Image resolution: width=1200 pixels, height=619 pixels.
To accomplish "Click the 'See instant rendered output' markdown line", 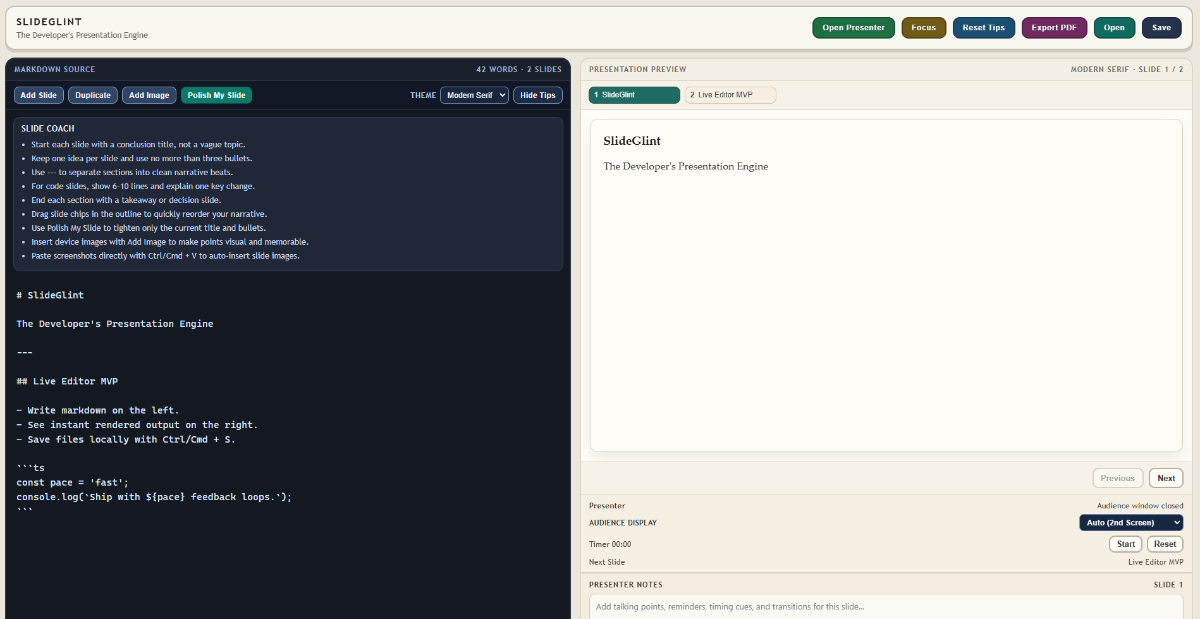I will (x=137, y=425).
